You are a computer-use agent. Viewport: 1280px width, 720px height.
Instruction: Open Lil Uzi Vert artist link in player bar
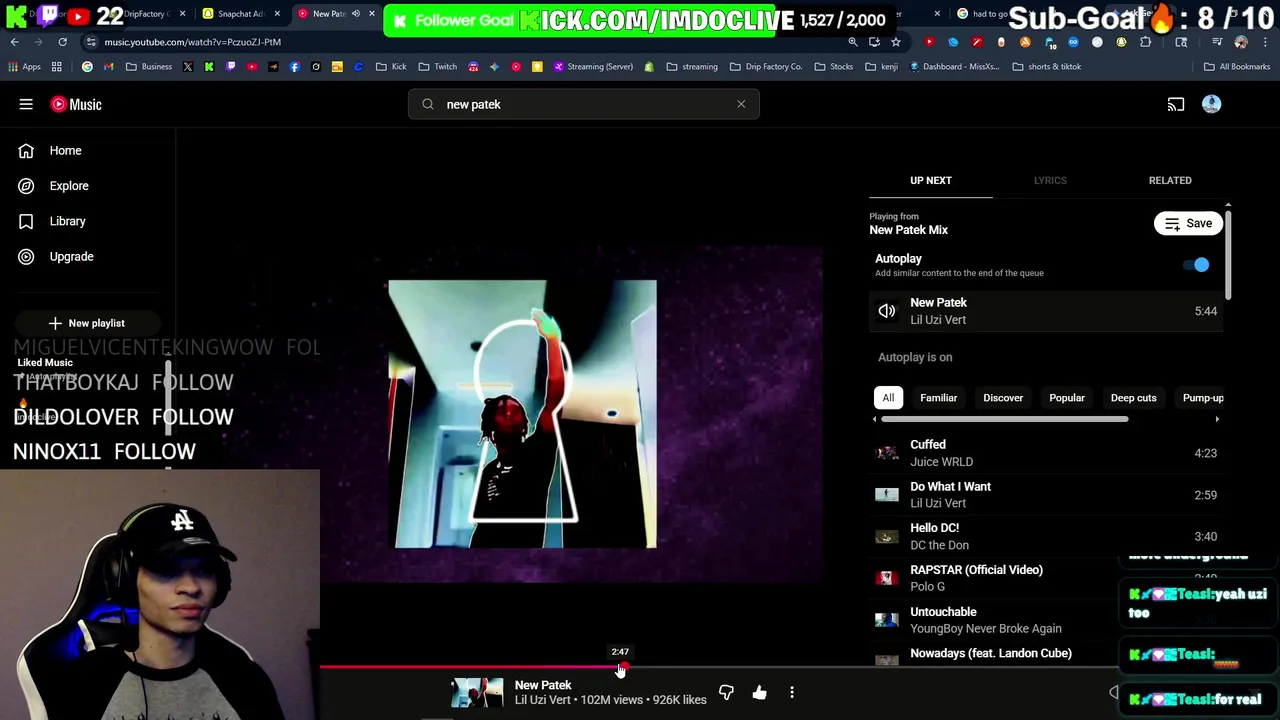tap(543, 700)
